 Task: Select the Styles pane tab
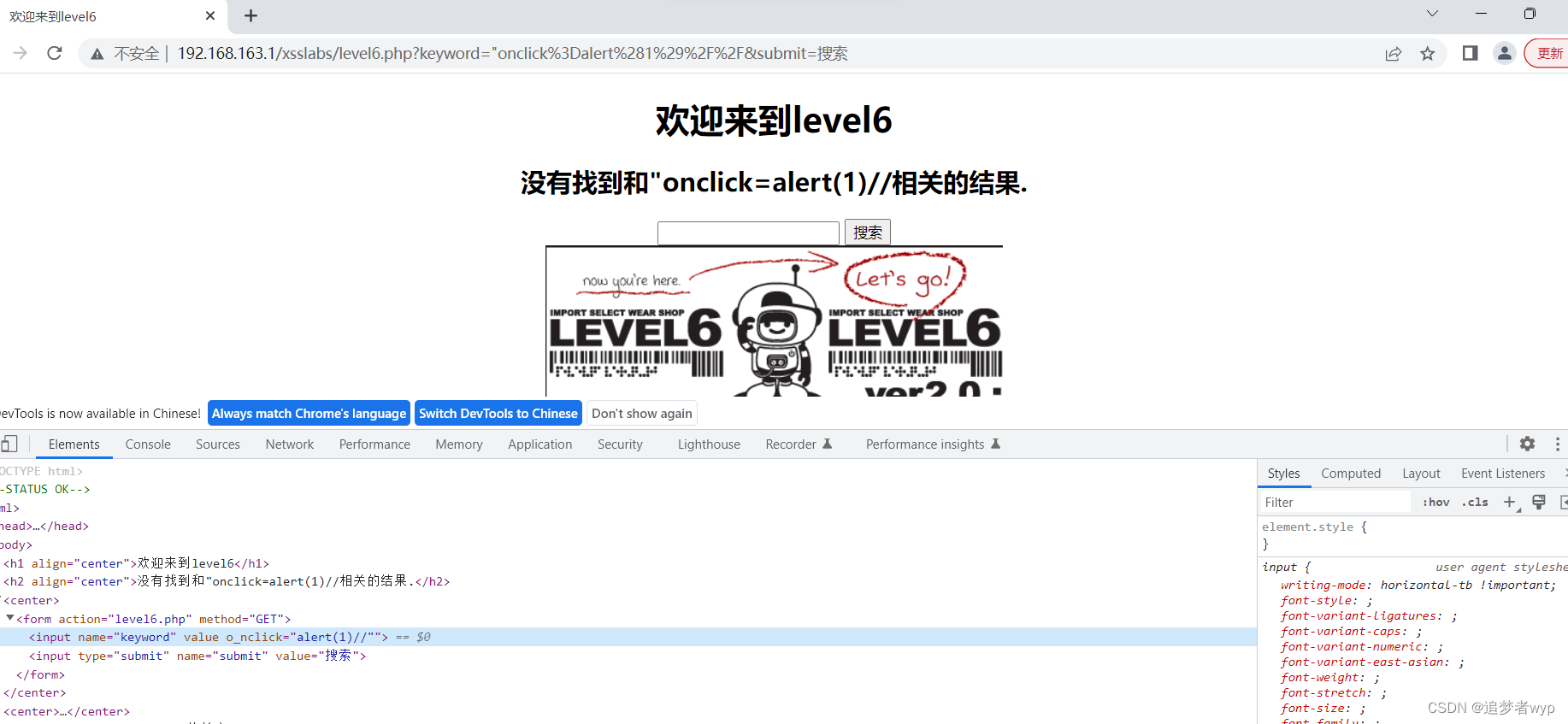point(1283,474)
